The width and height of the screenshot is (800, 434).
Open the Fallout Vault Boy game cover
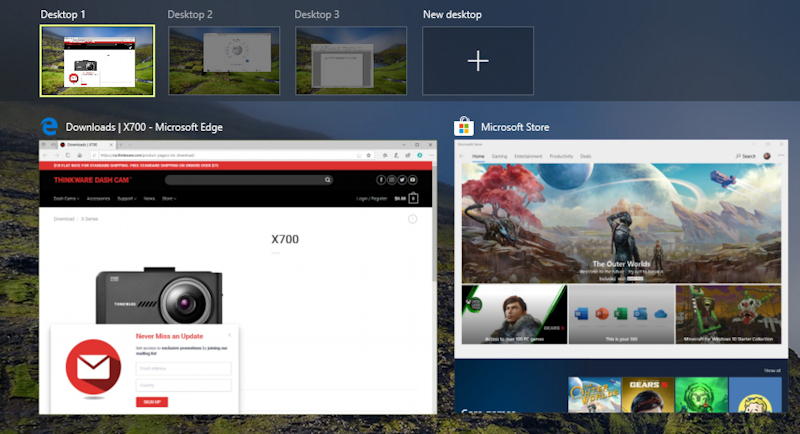755,395
